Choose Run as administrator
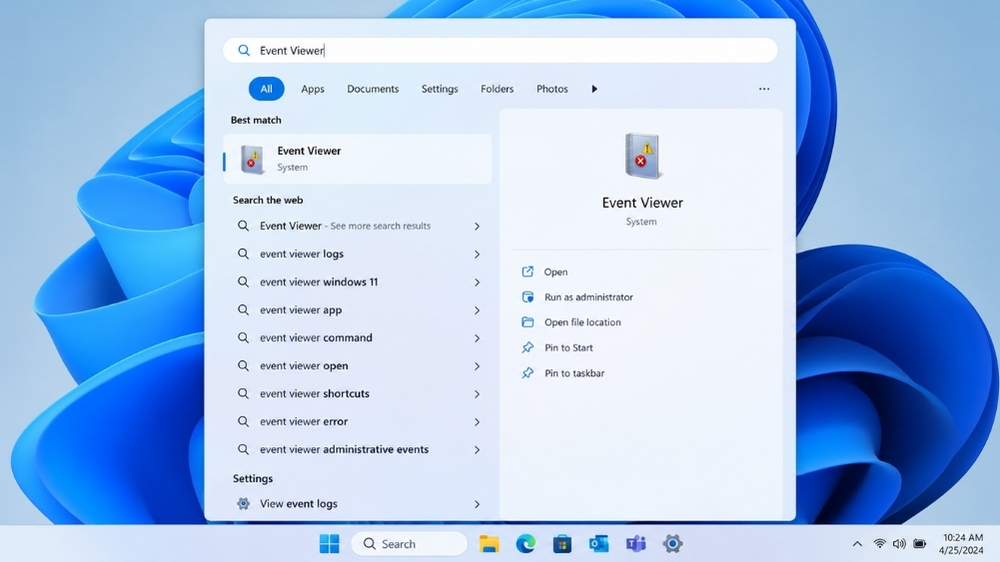 pyautogui.click(x=589, y=297)
